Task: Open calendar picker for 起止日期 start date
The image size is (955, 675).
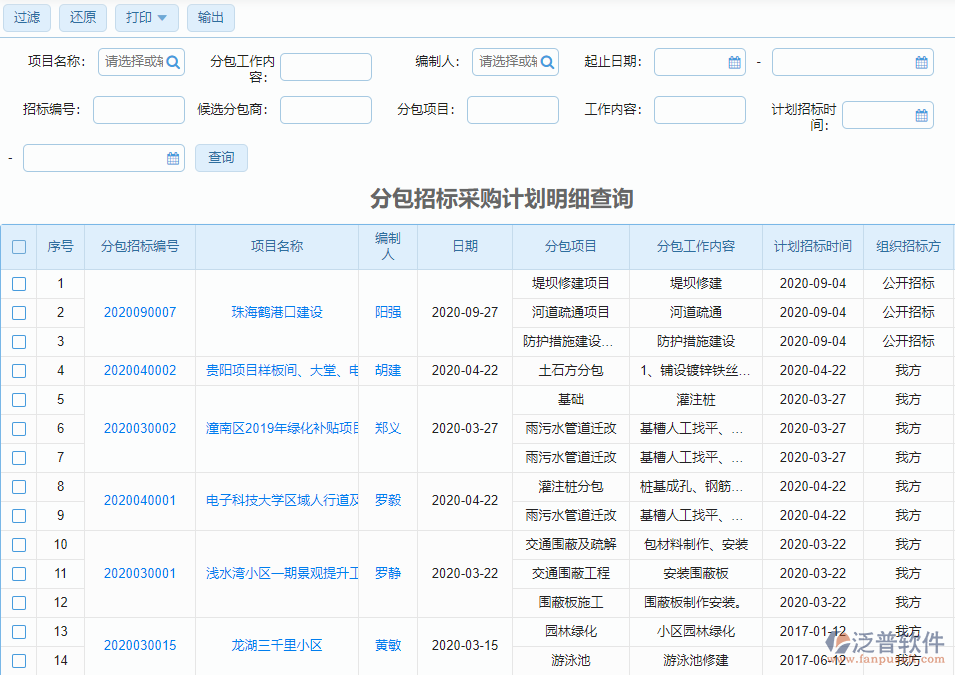Action: point(733,61)
